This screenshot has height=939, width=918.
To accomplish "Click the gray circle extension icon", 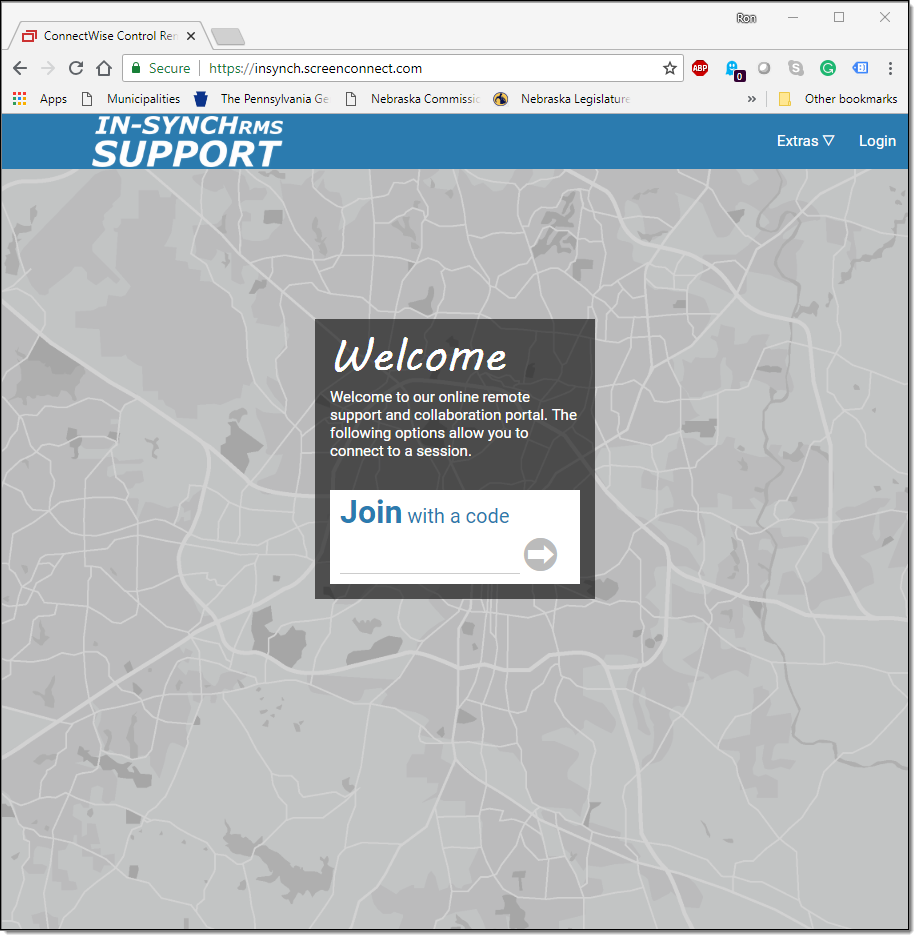I will tap(764, 68).
